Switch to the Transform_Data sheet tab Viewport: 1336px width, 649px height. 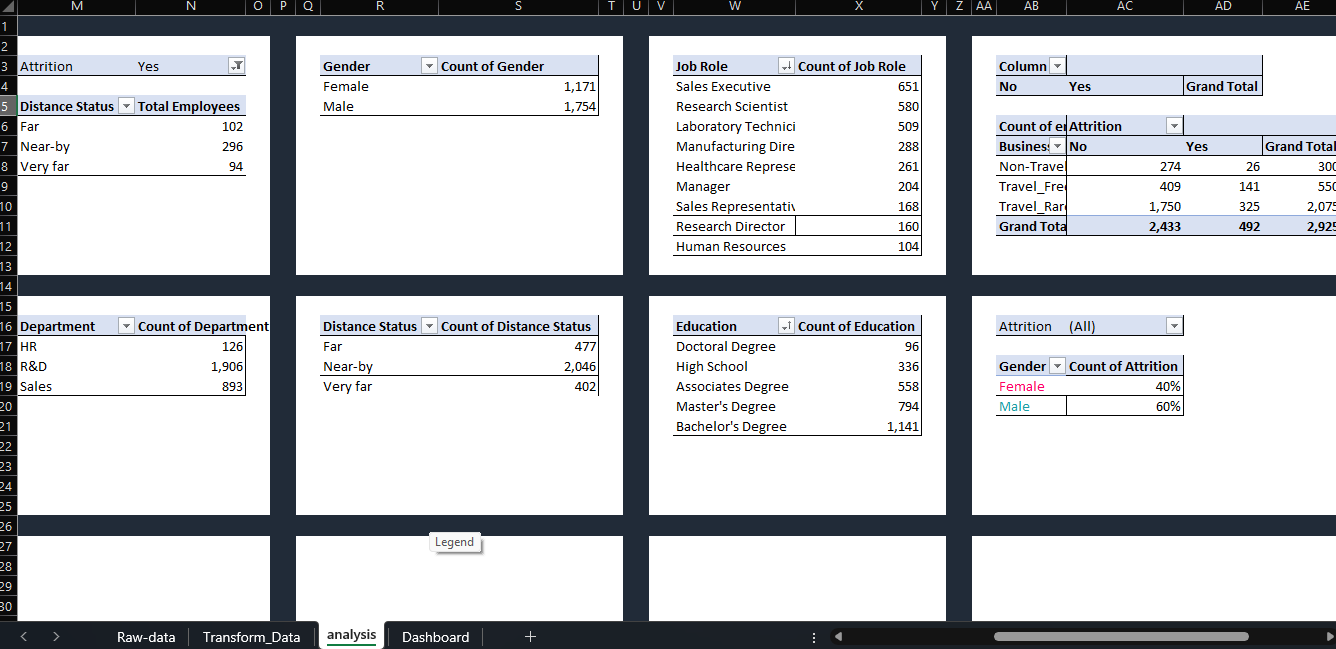pos(251,637)
